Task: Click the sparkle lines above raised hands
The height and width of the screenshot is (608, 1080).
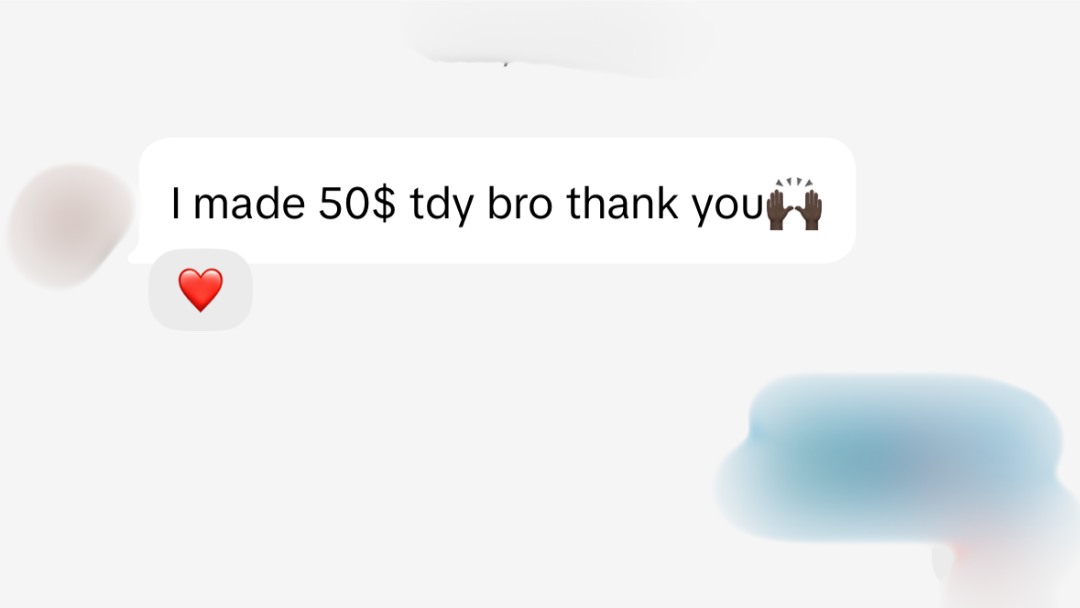Action: pyautogui.click(x=795, y=182)
